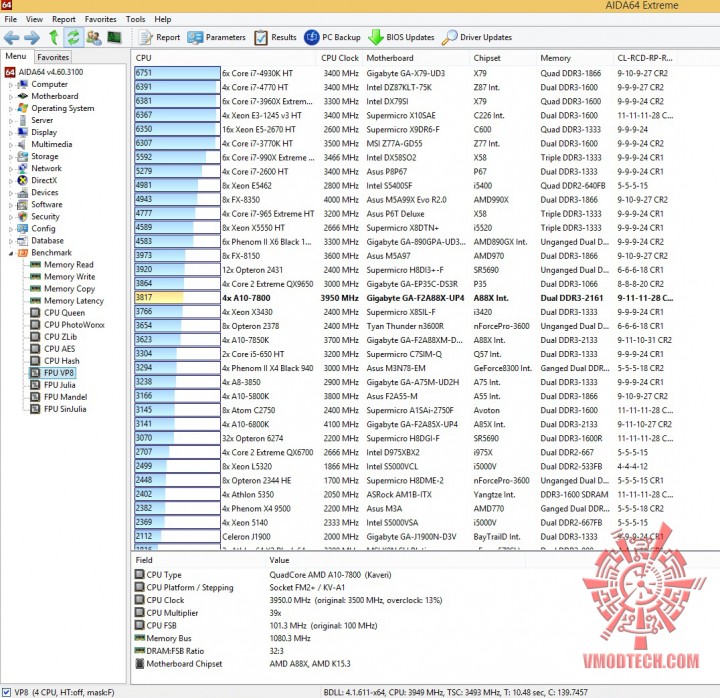This screenshot has width=720, height=698.
Task: Expand the Multimedia tree node
Action: coord(11,145)
